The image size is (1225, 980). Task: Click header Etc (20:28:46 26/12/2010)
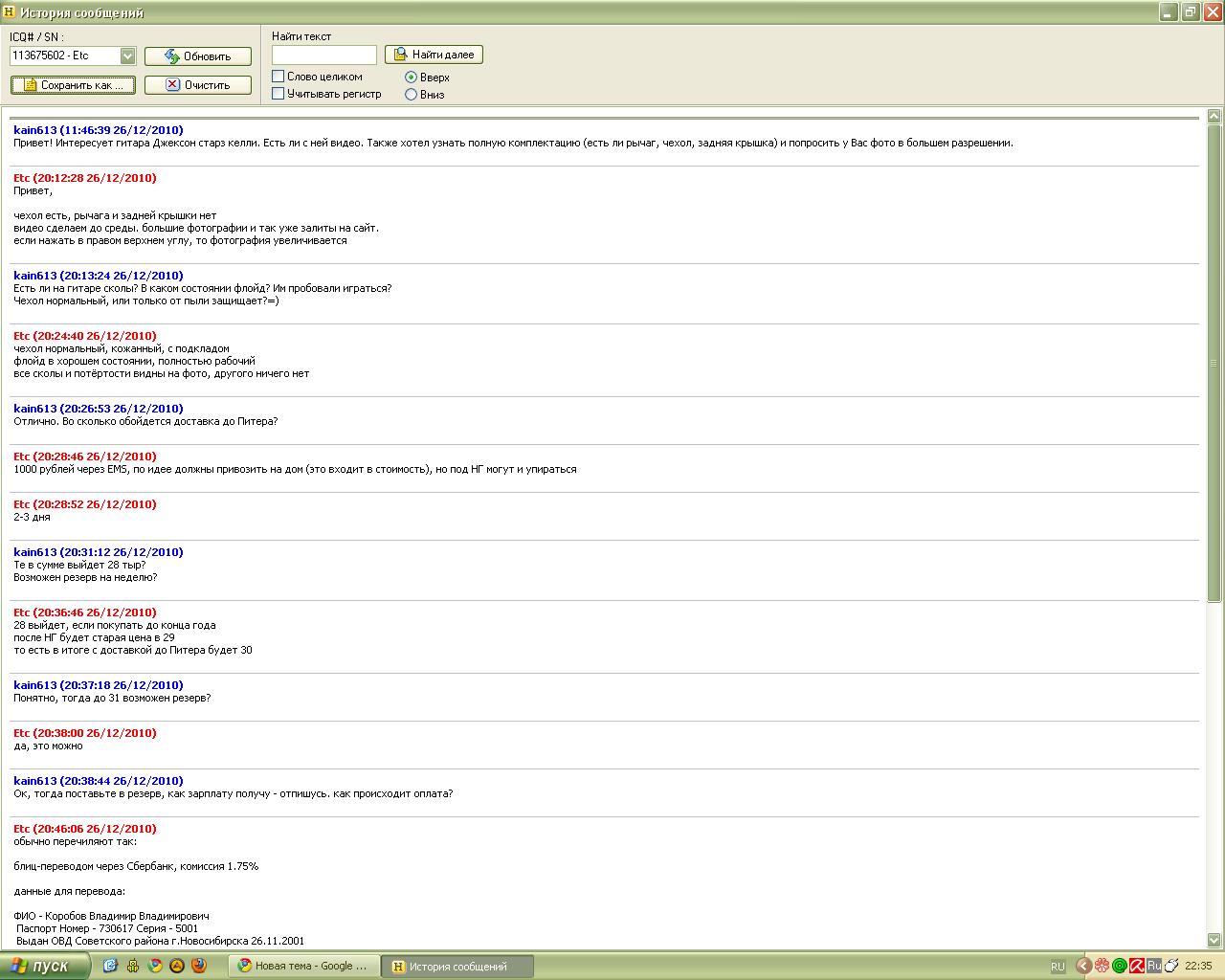click(85, 457)
